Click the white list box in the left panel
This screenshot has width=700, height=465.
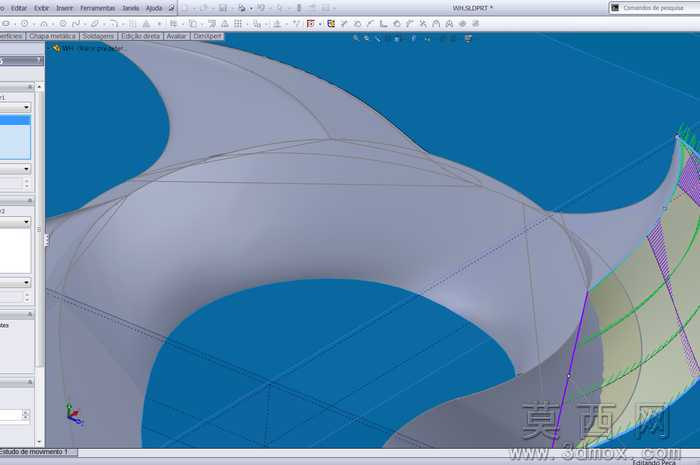tap(15, 251)
